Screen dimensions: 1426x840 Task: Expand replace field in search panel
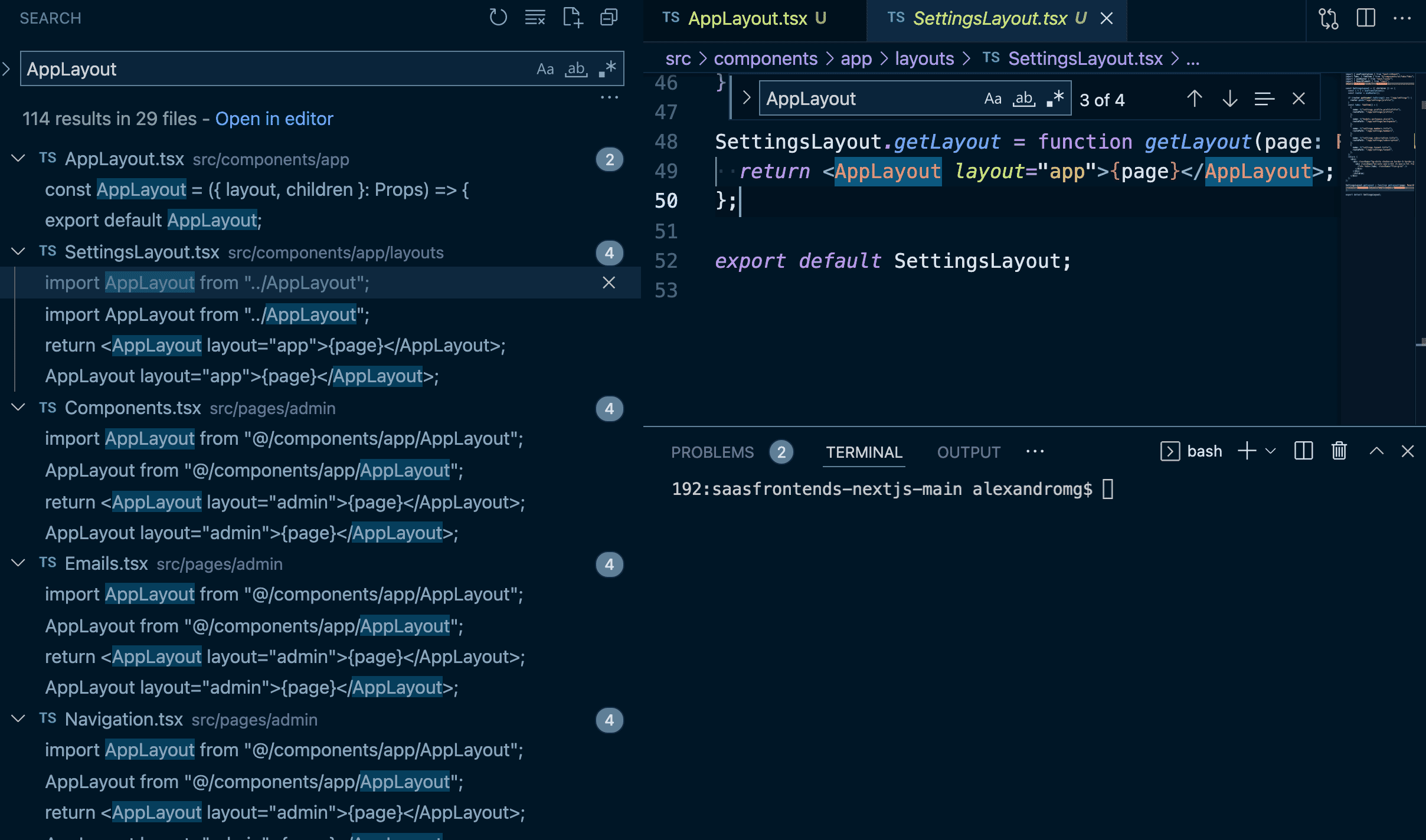pyautogui.click(x=6, y=69)
